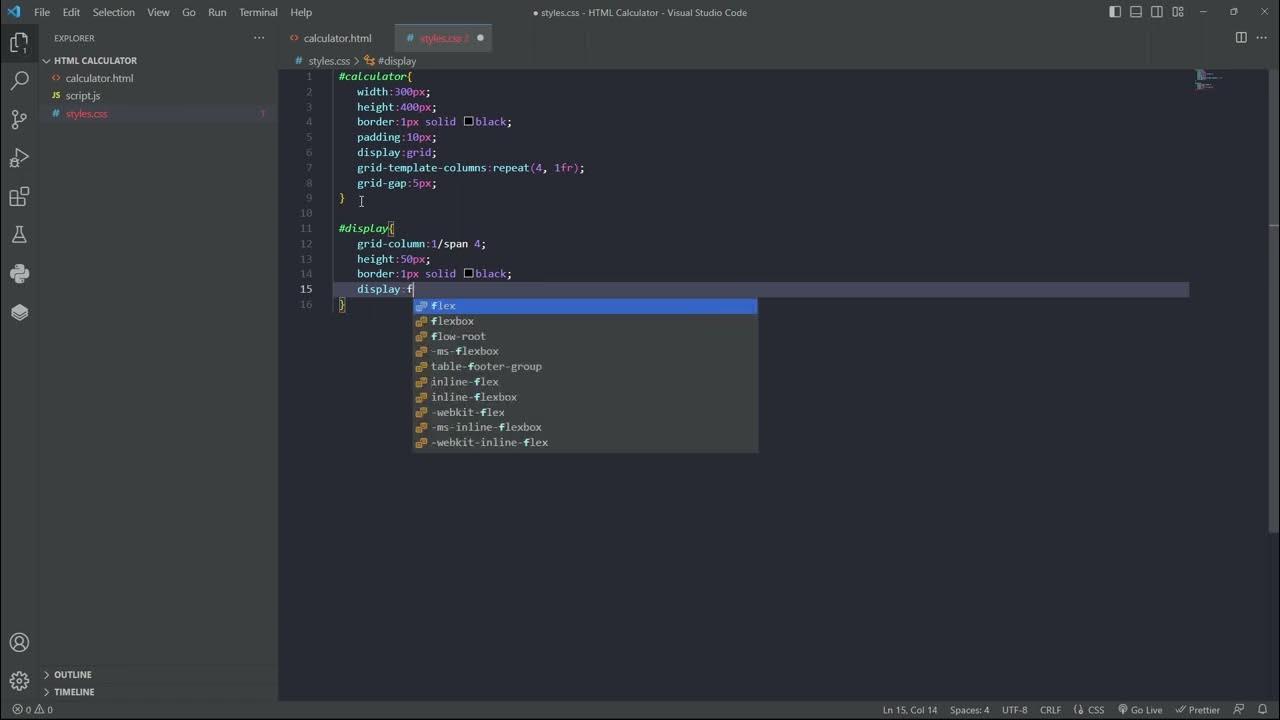
Task: Open the File menu
Action: click(42, 12)
